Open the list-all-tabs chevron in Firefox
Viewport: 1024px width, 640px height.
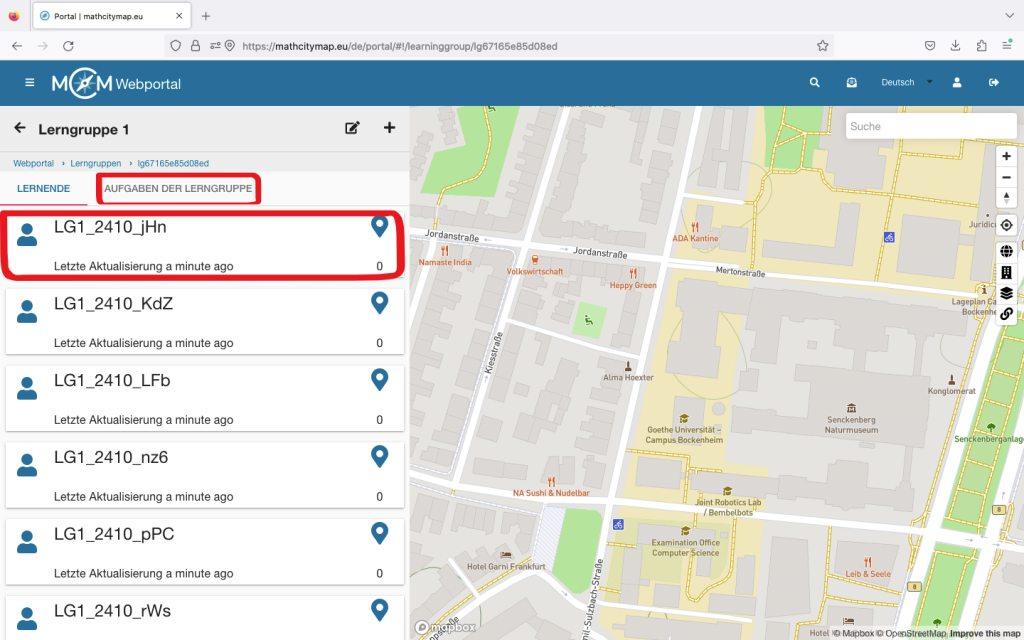pos(1006,16)
